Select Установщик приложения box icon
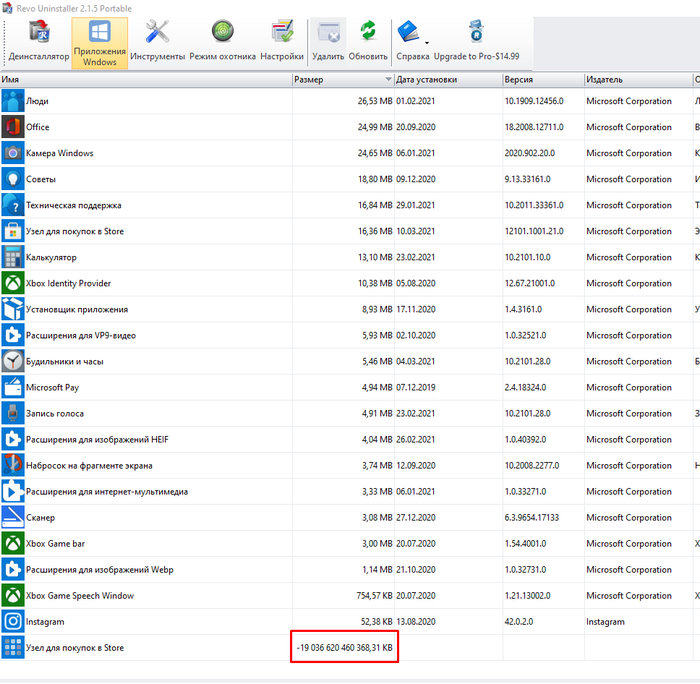700x684 pixels. click(13, 309)
